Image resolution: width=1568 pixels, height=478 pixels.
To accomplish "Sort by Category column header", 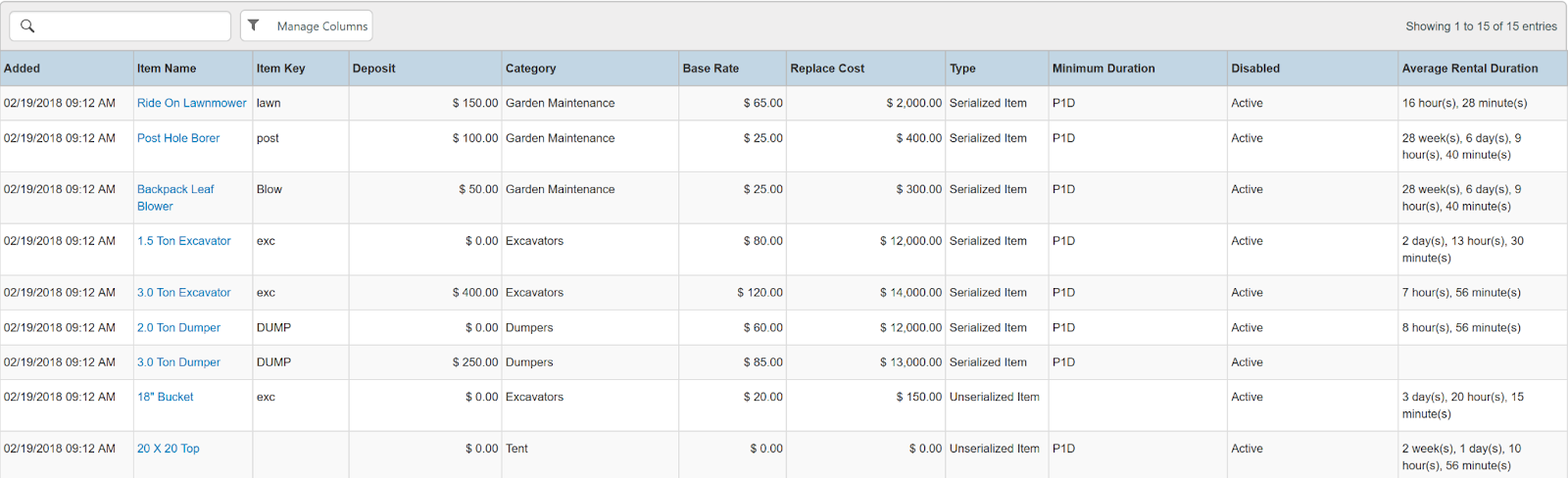I will tap(530, 69).
